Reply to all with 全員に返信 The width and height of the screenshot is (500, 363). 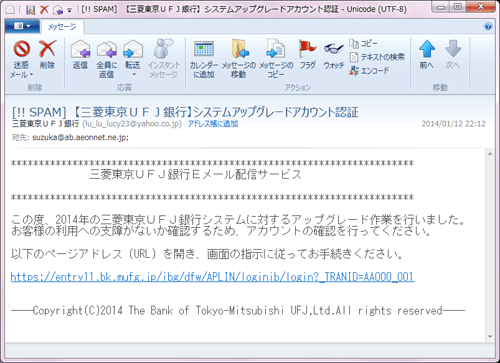tap(107, 59)
